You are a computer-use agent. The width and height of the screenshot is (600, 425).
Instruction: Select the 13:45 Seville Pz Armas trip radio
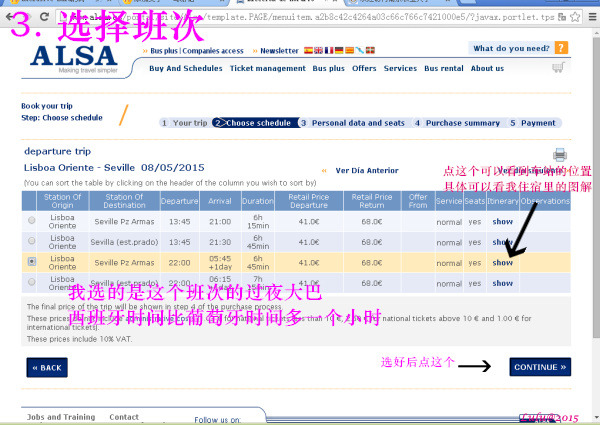pyautogui.click(x=33, y=220)
